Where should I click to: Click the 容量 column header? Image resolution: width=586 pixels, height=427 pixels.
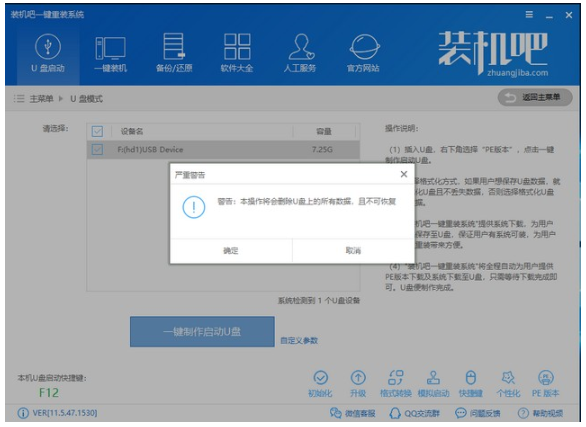[x=324, y=131]
